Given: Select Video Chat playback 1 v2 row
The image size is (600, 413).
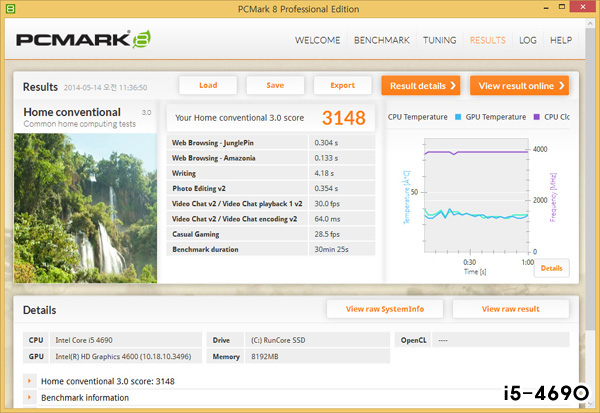Looking at the screenshot, I should click(271, 204).
